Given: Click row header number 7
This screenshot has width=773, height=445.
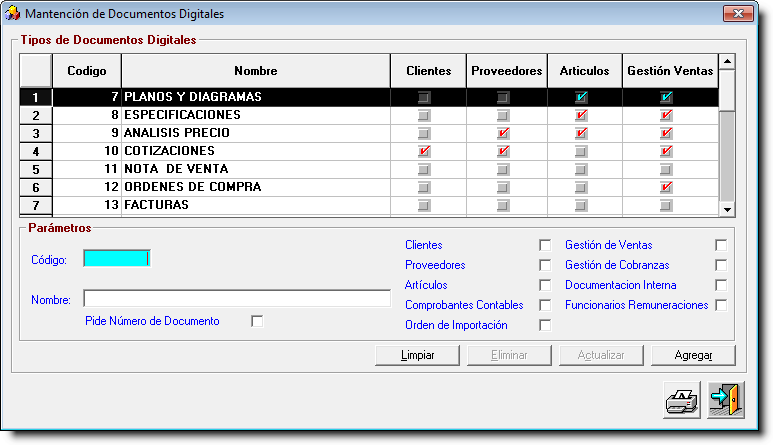Looking at the screenshot, I should pyautogui.click(x=35, y=205).
